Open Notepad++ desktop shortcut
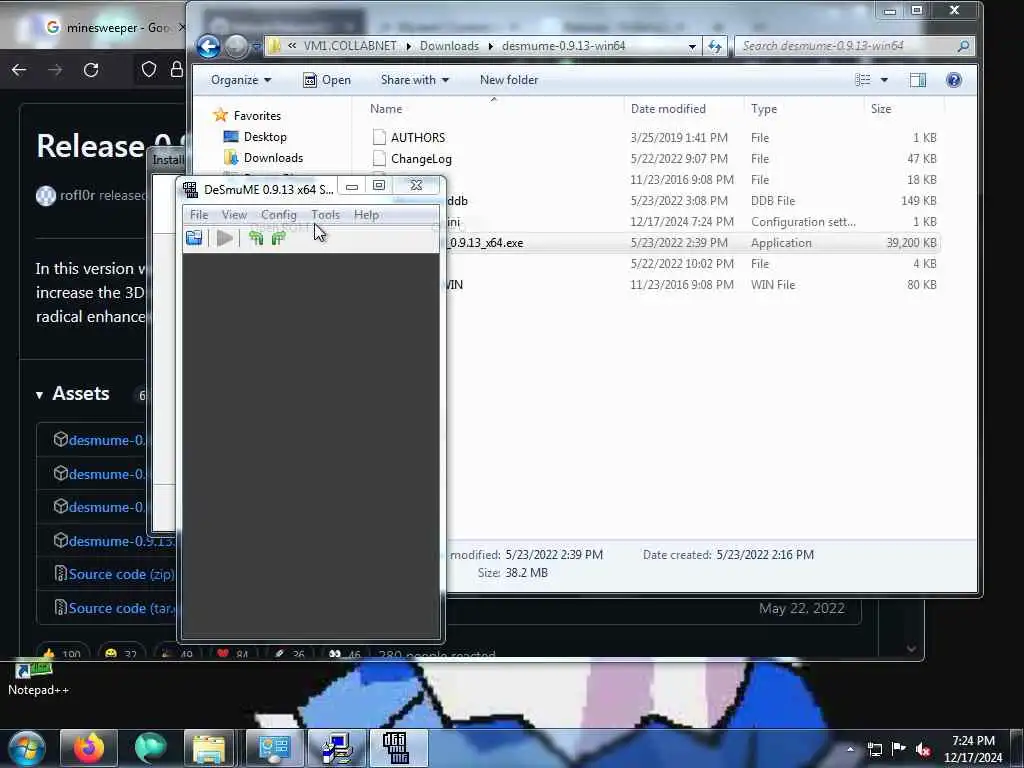The image size is (1024, 768). coord(38,679)
